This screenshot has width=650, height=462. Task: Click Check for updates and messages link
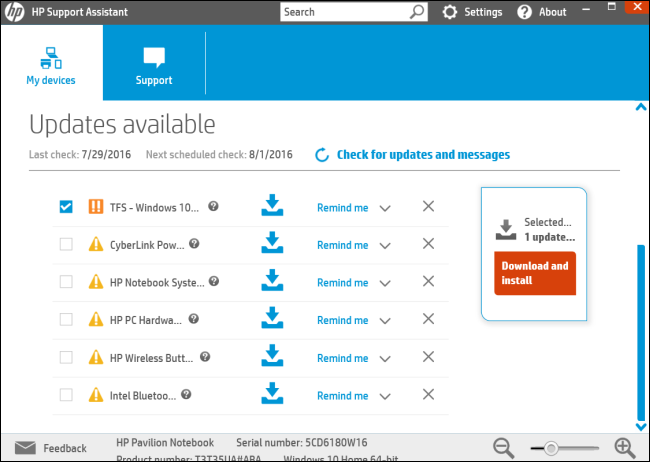tap(423, 155)
